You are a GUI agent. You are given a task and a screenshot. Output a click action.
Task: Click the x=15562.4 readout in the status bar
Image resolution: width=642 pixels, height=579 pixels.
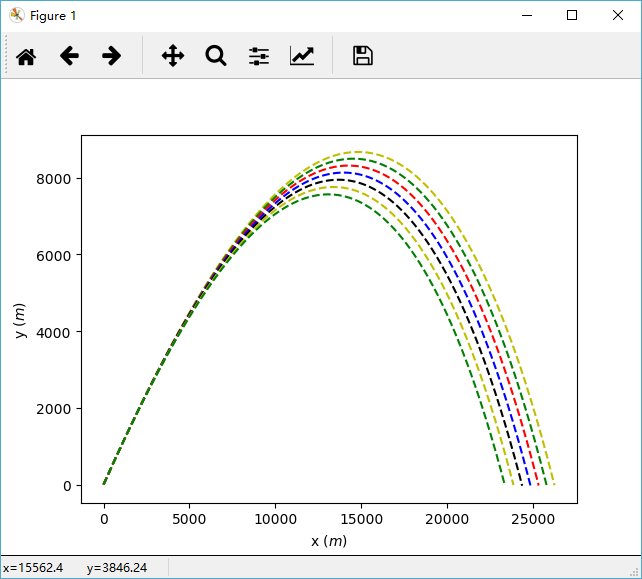pos(34,568)
